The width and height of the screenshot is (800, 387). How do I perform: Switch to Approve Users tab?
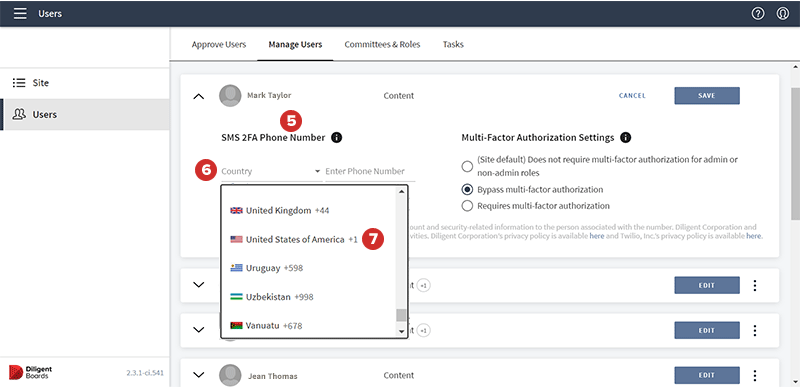point(219,44)
